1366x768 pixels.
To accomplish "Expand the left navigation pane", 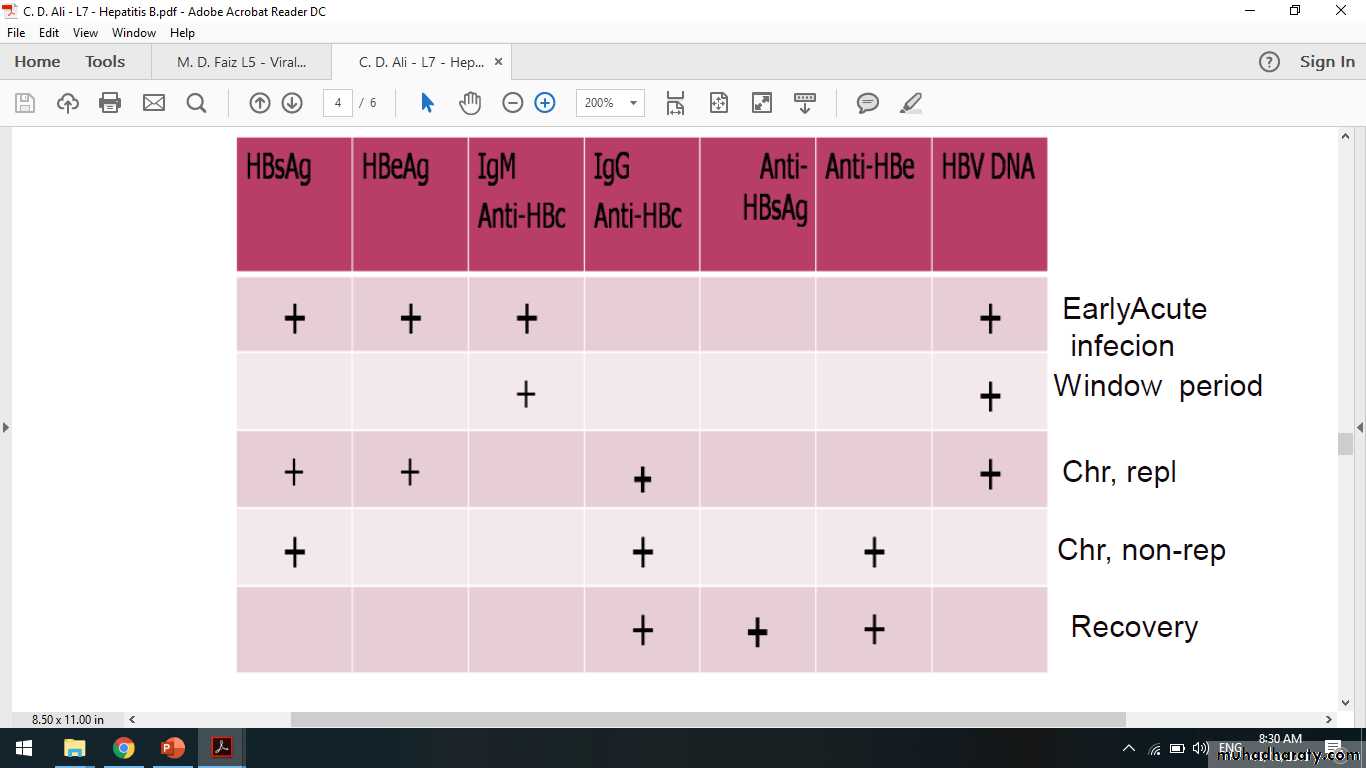I will click(x=6, y=427).
